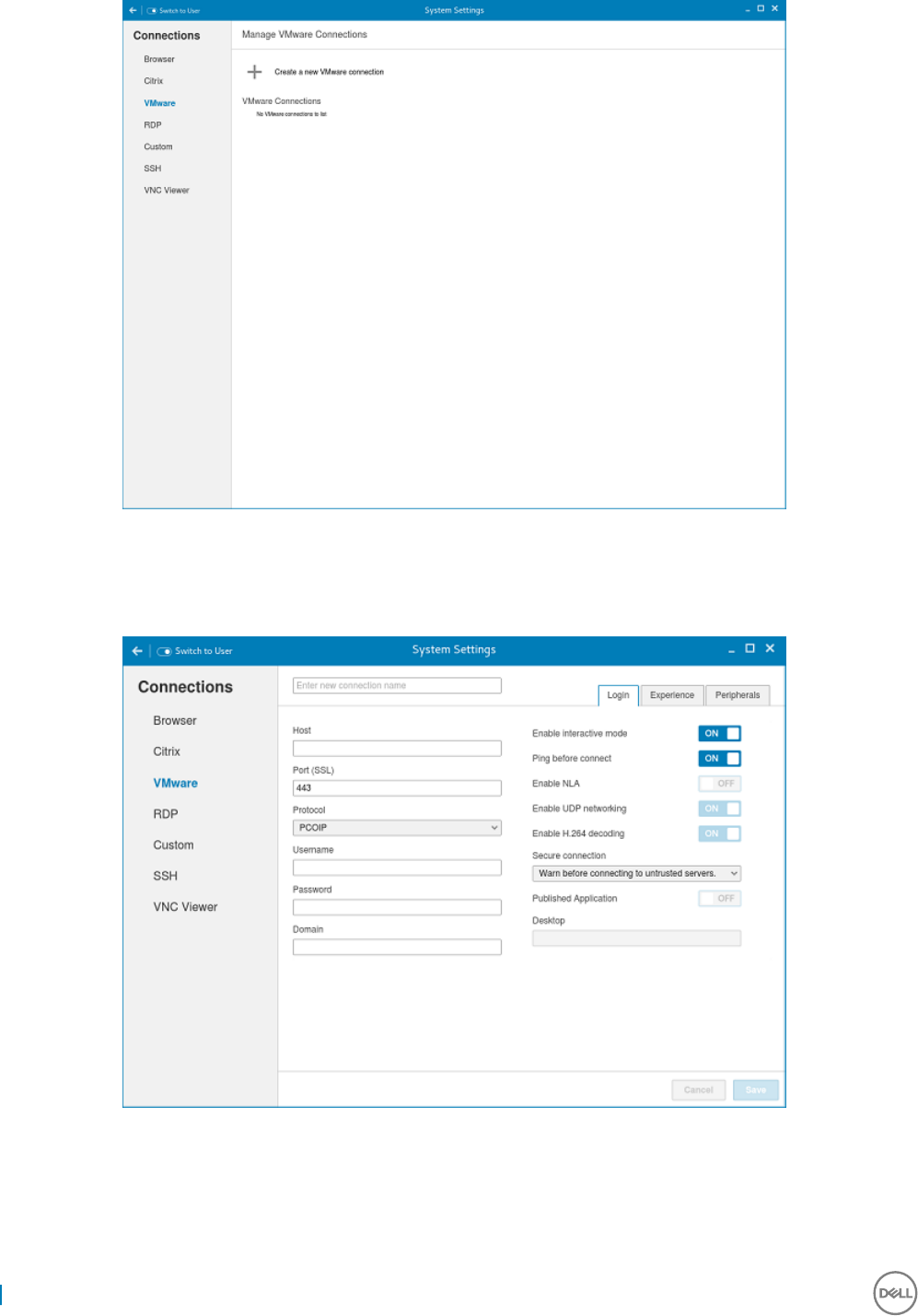This screenshot has height=1316, width=918.
Task: Turn off Ping before connect switch
Action: click(720, 759)
